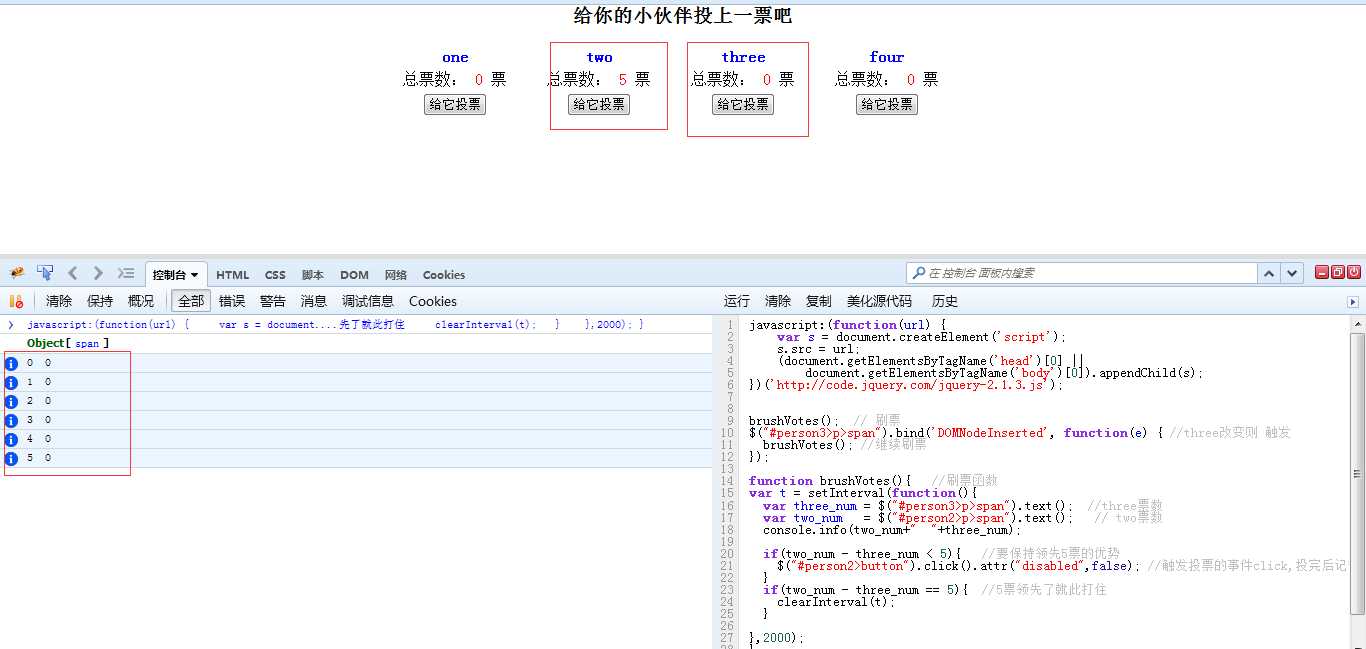Click 复制 to copy the source
The height and width of the screenshot is (649, 1366).
819,301
